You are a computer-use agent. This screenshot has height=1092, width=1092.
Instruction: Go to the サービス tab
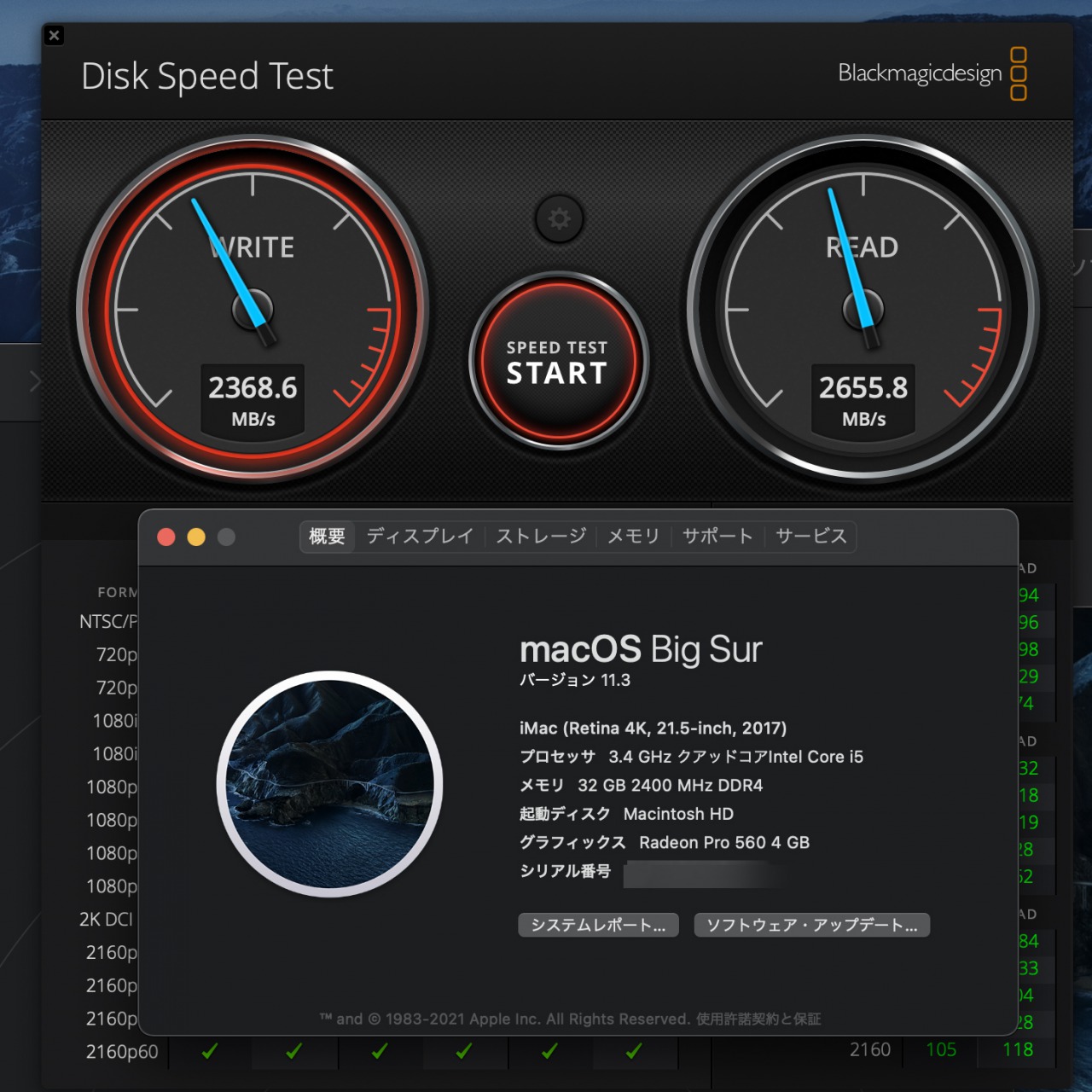coord(810,537)
